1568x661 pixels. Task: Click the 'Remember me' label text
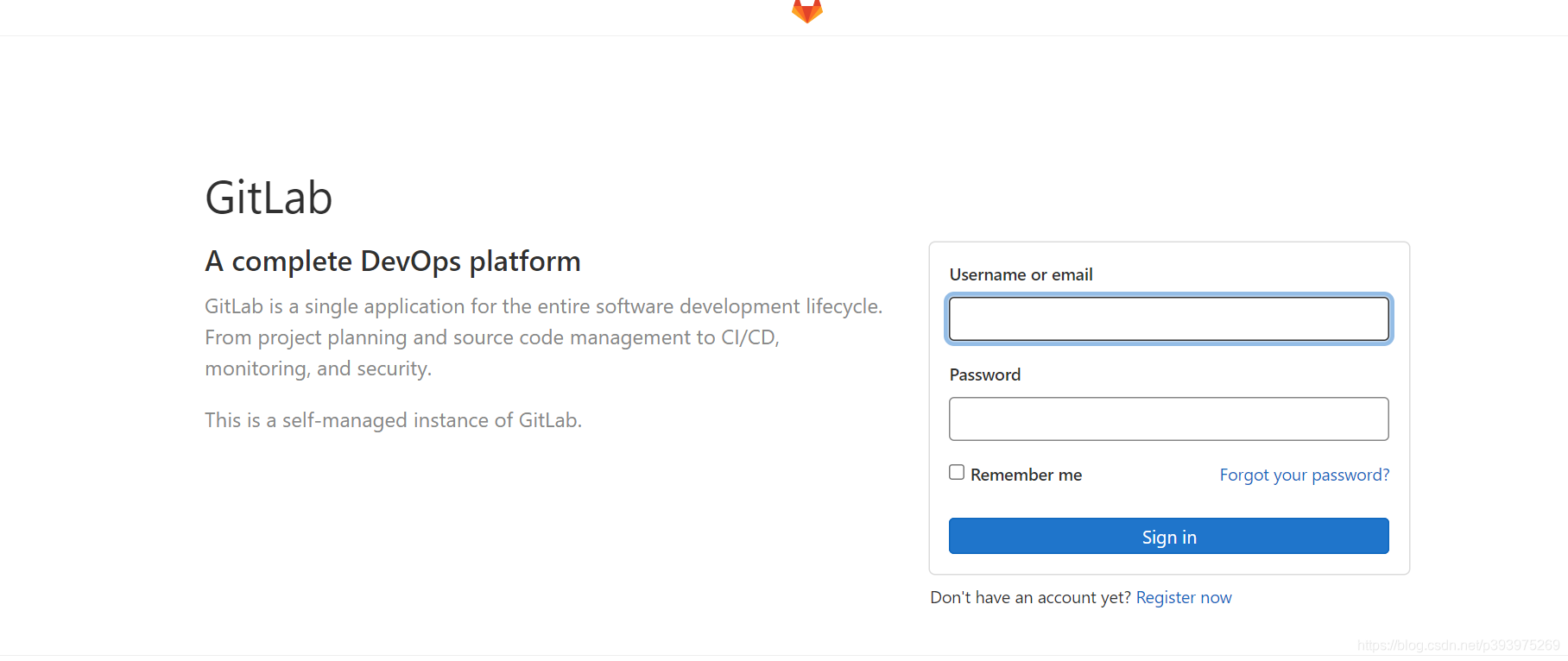pos(1026,475)
